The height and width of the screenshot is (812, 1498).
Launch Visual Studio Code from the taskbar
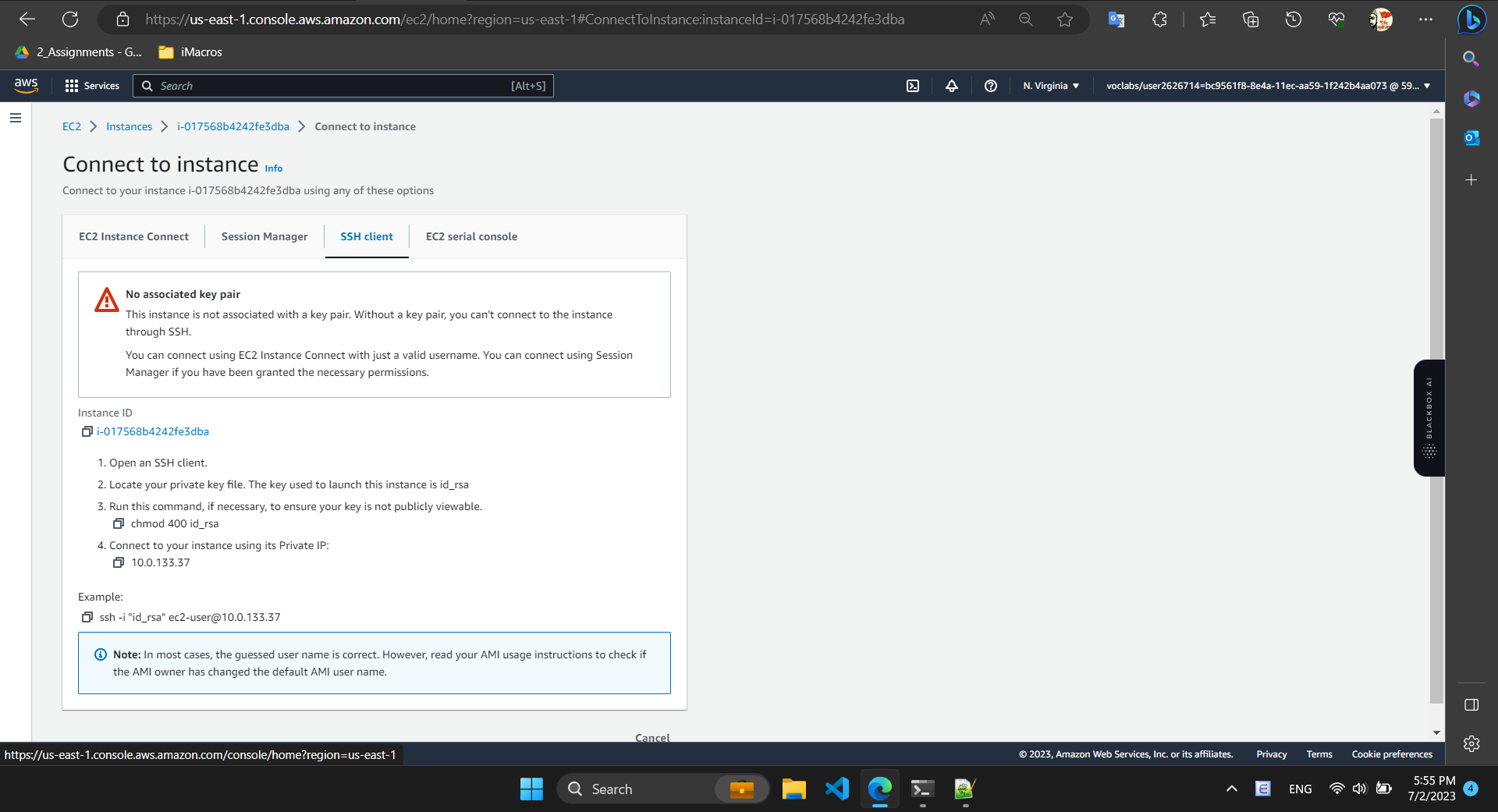(836, 789)
